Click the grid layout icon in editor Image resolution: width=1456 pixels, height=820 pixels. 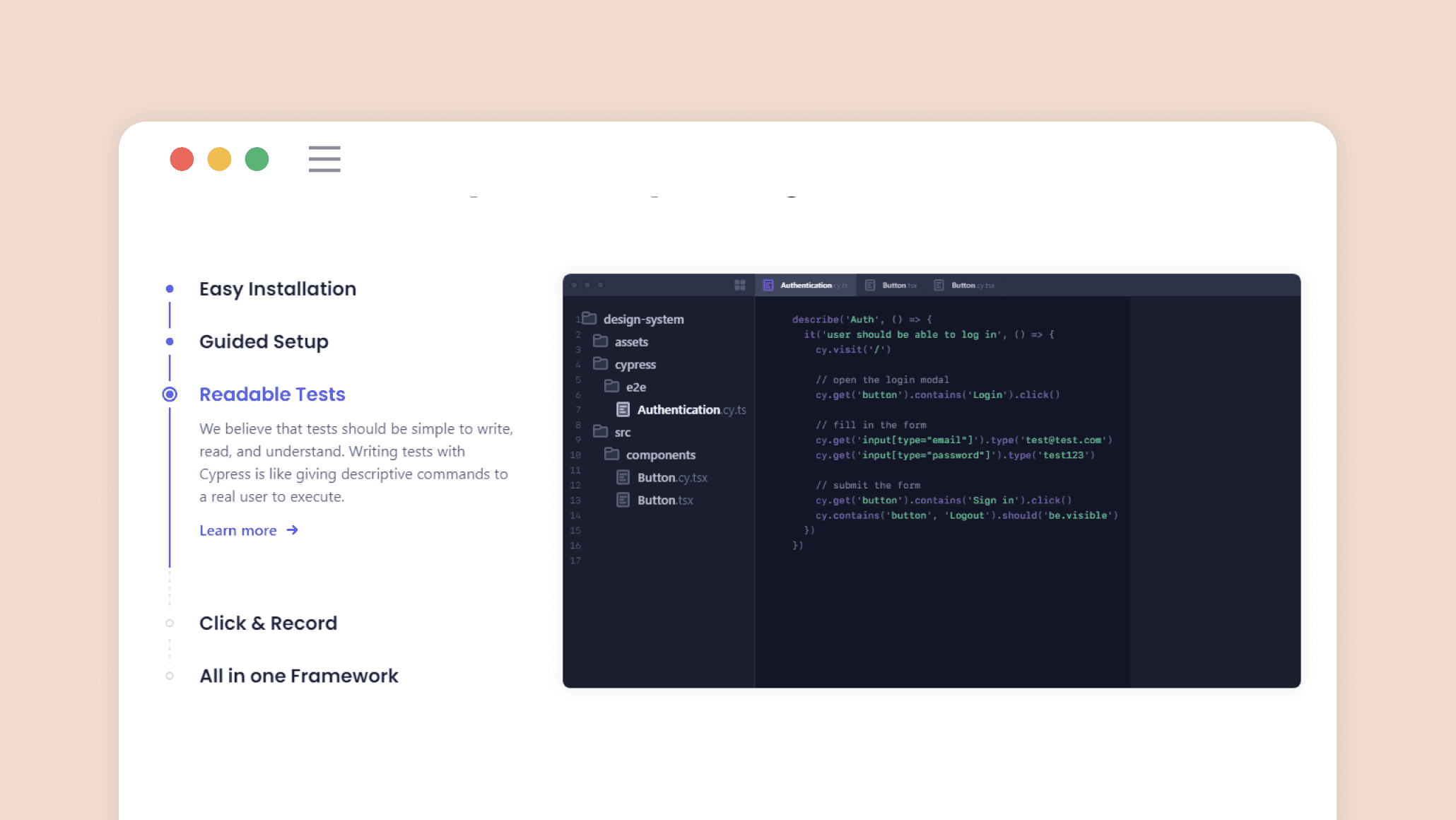coord(740,285)
